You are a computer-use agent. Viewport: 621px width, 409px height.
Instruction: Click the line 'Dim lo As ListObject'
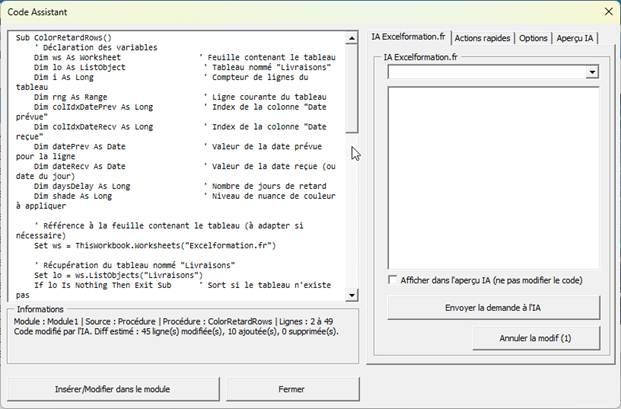pyautogui.click(x=80, y=67)
